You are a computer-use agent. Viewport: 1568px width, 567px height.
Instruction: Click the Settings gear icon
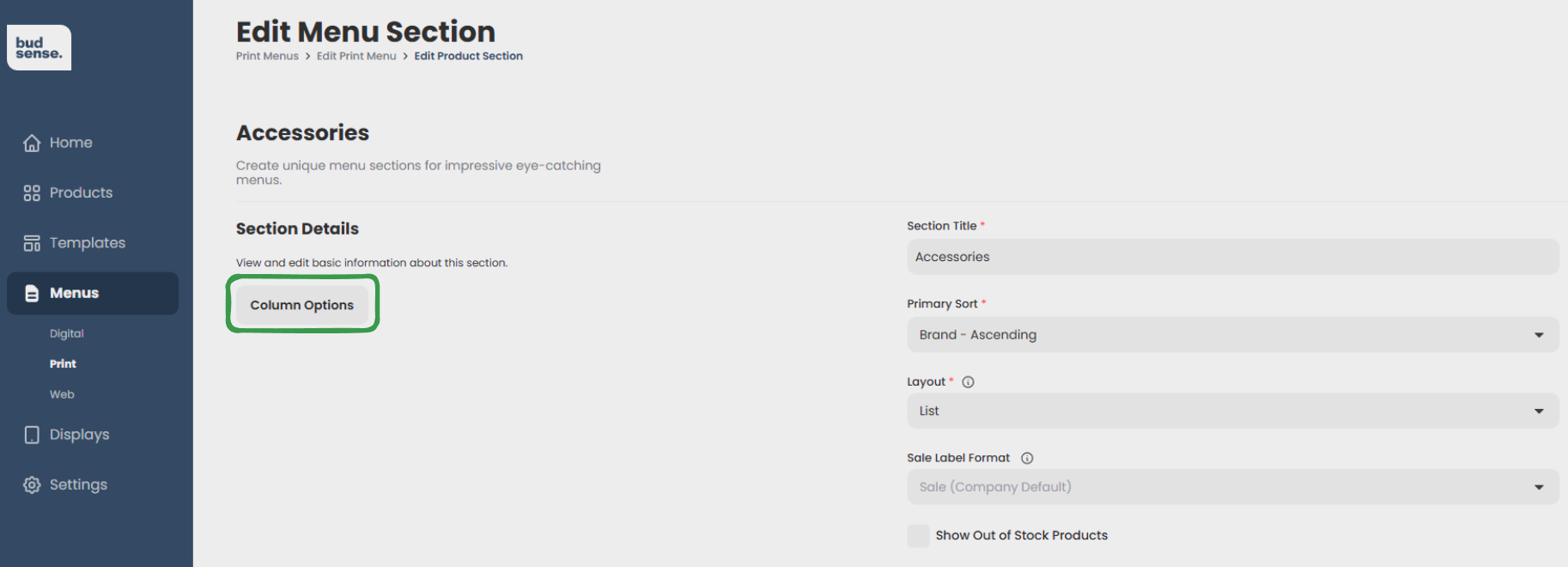click(32, 485)
